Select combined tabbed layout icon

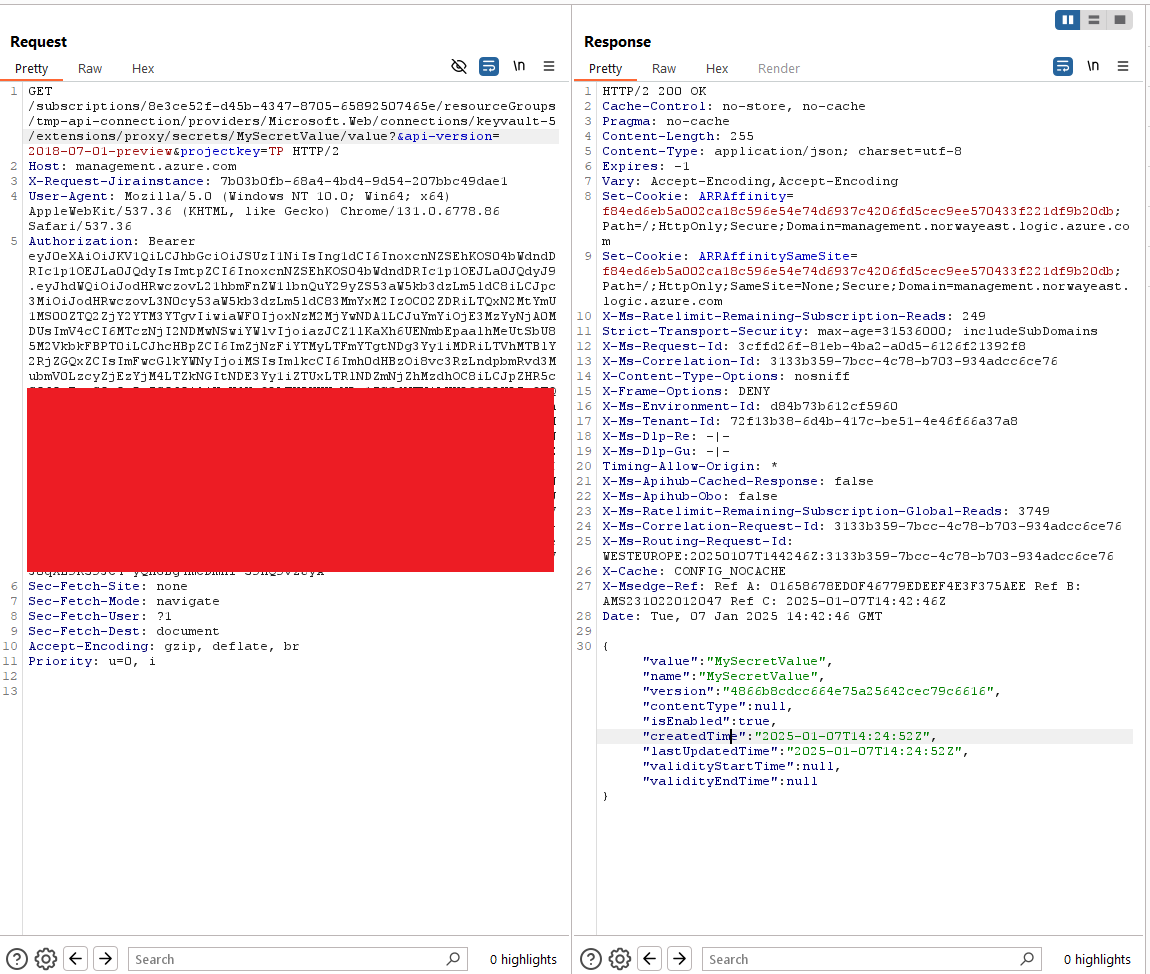pos(1120,20)
